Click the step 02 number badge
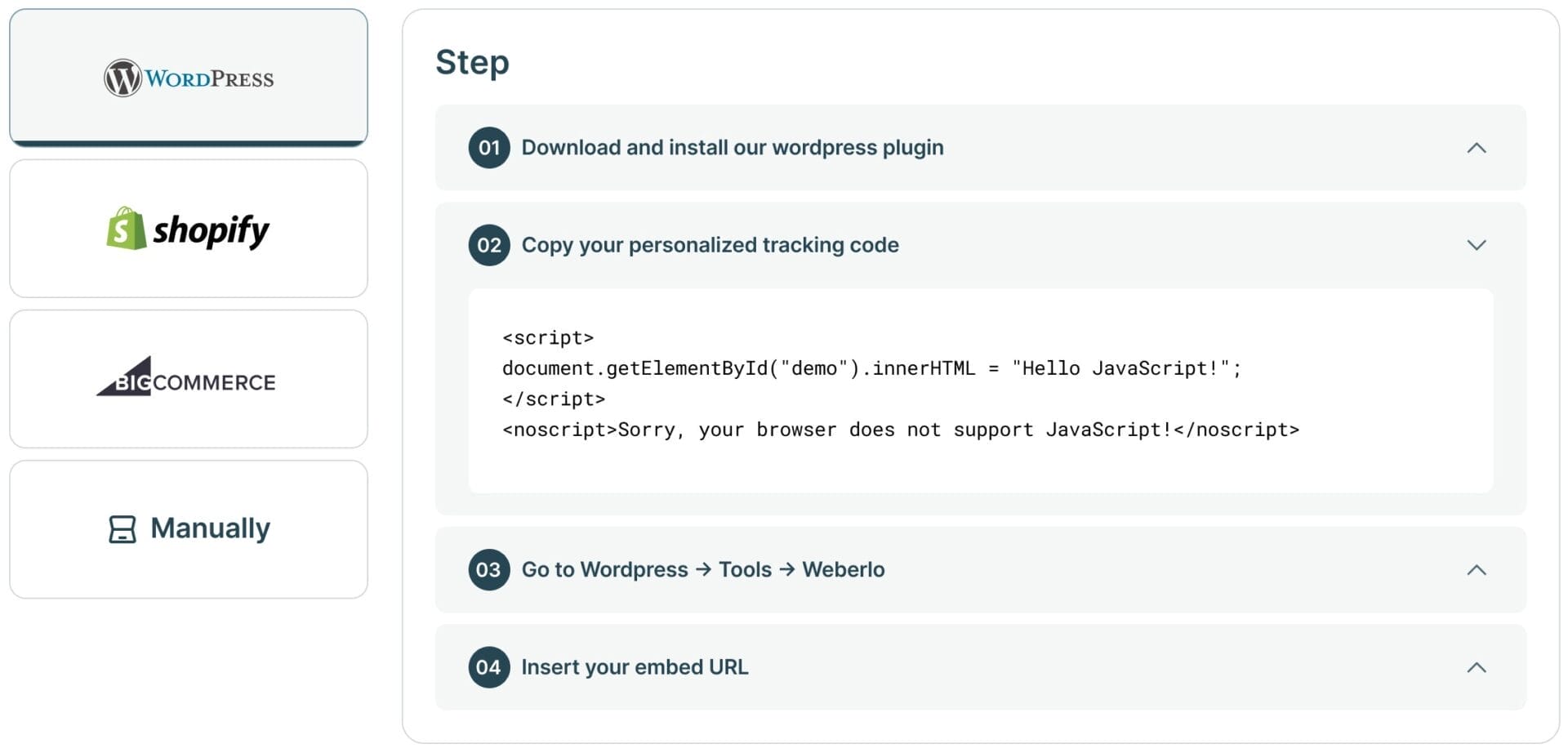 pos(488,245)
